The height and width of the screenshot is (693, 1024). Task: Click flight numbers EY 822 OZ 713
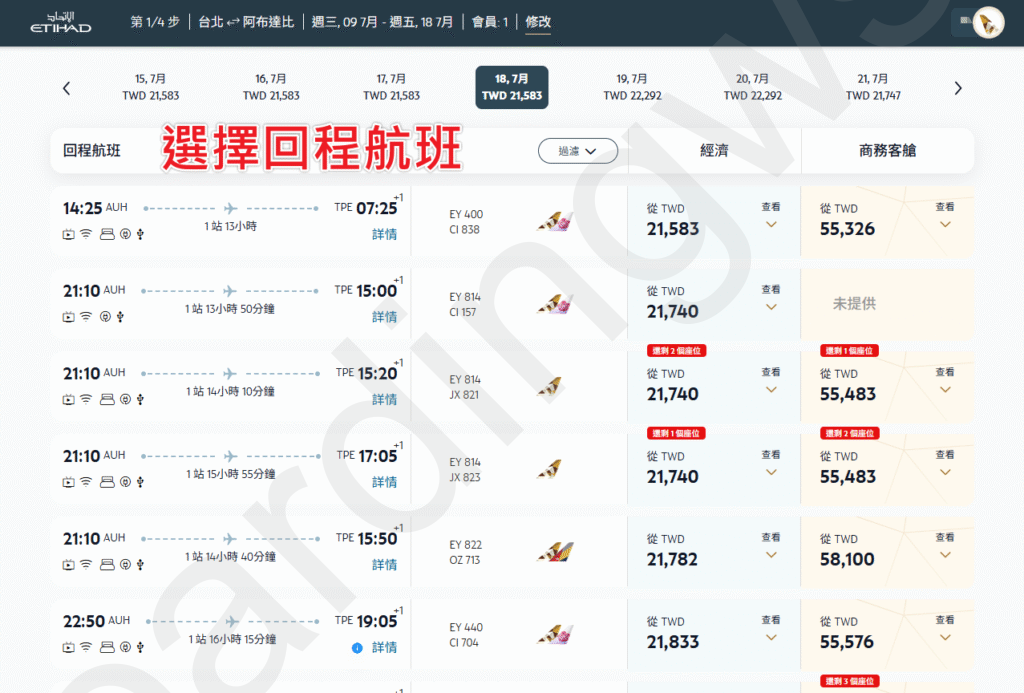click(x=466, y=552)
